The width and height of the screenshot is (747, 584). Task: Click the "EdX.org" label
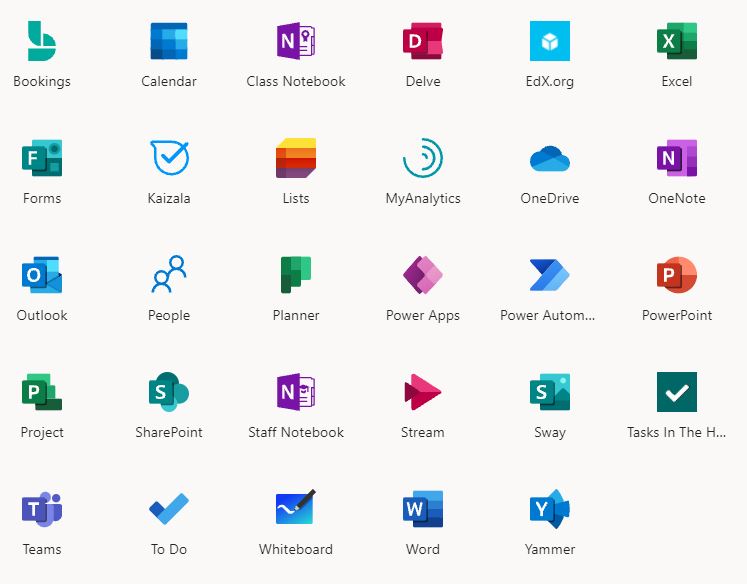(x=550, y=82)
